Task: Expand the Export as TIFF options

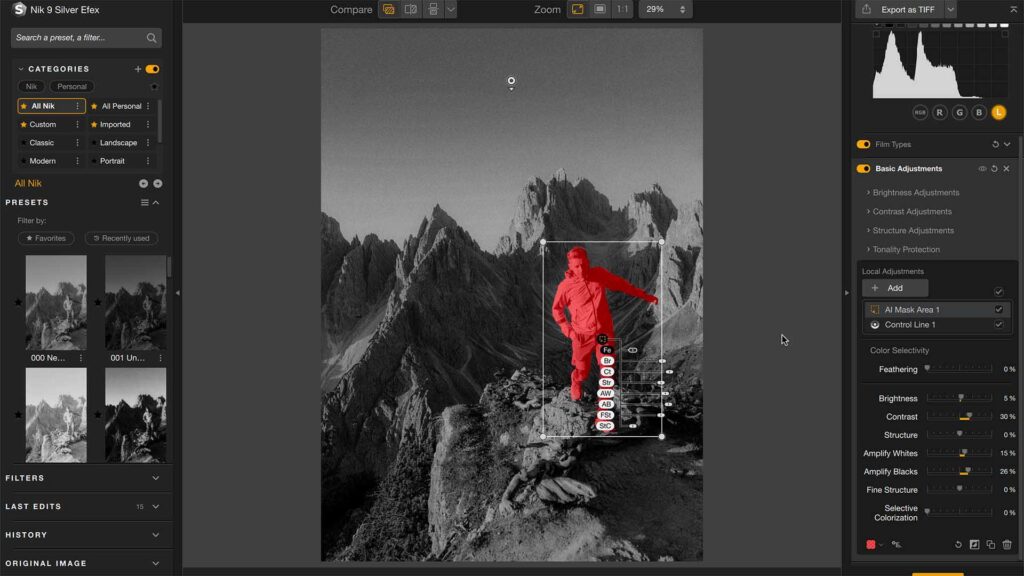Action: 949,9
